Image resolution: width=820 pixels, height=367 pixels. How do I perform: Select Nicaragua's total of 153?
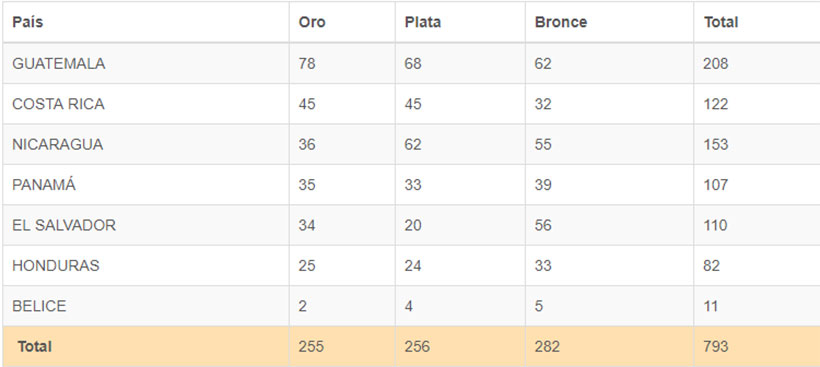(x=716, y=144)
